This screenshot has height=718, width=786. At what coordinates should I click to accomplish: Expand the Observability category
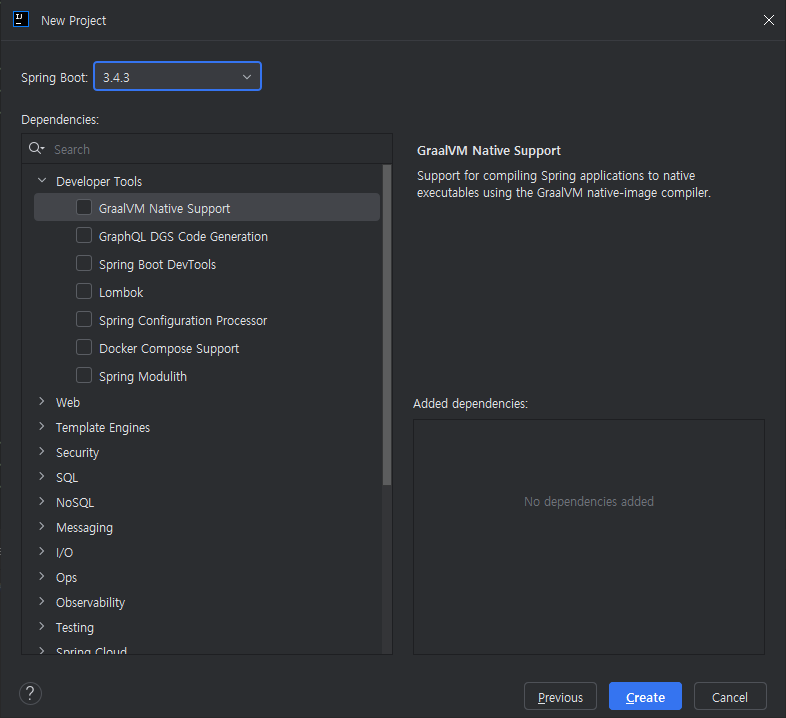[x=42, y=602]
